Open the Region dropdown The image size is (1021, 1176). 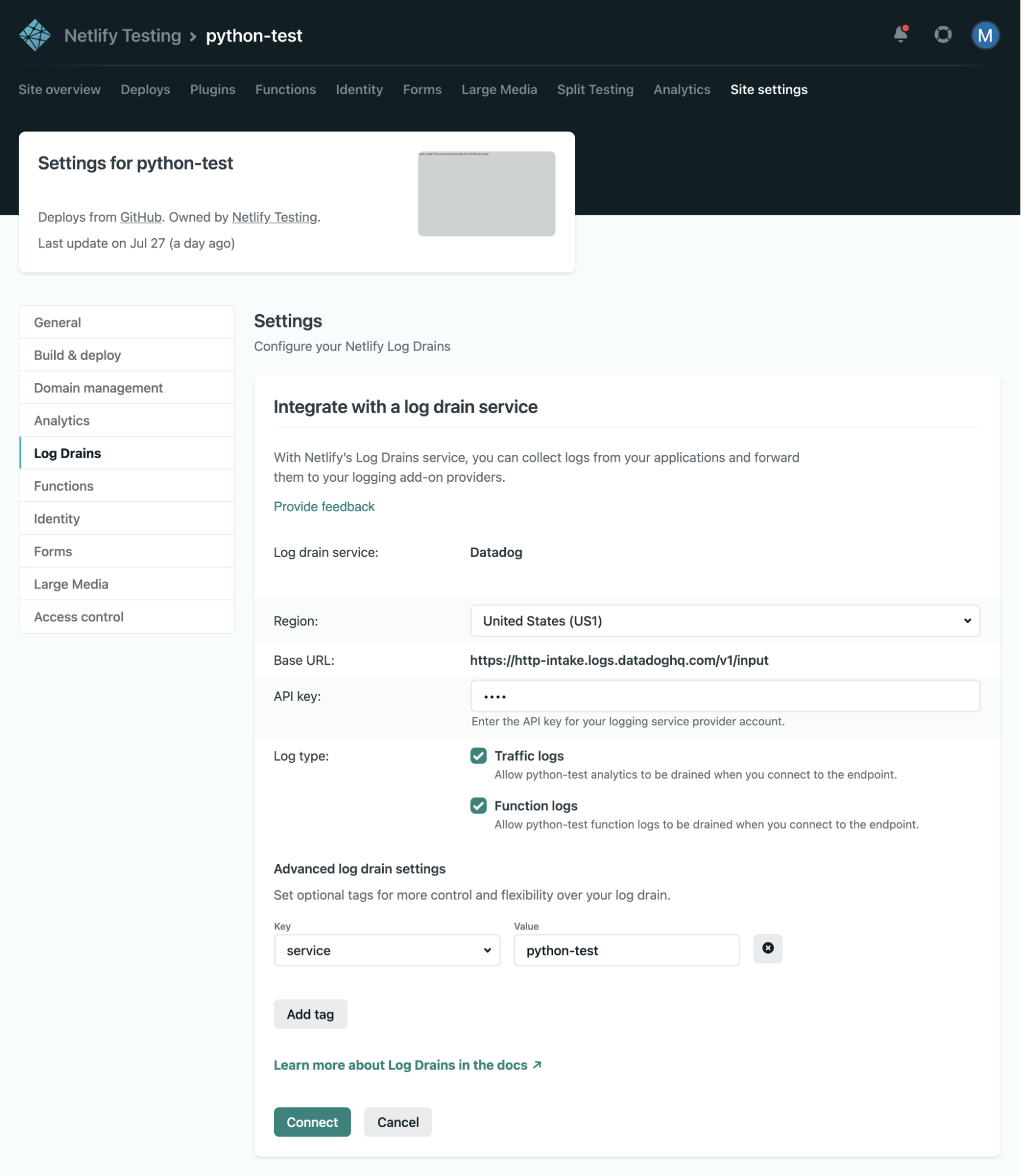coord(725,620)
